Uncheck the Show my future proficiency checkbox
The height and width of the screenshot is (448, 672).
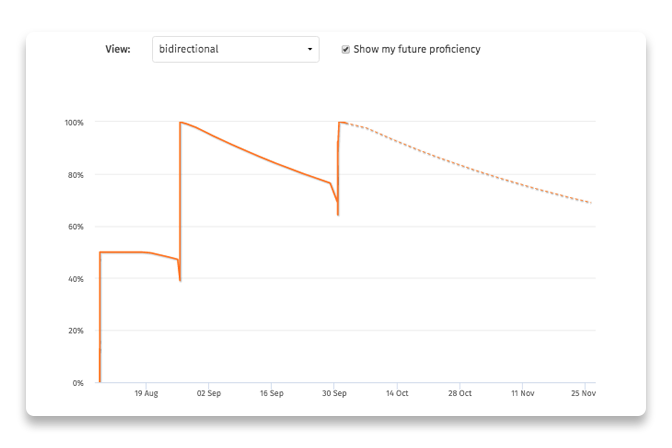(345, 49)
